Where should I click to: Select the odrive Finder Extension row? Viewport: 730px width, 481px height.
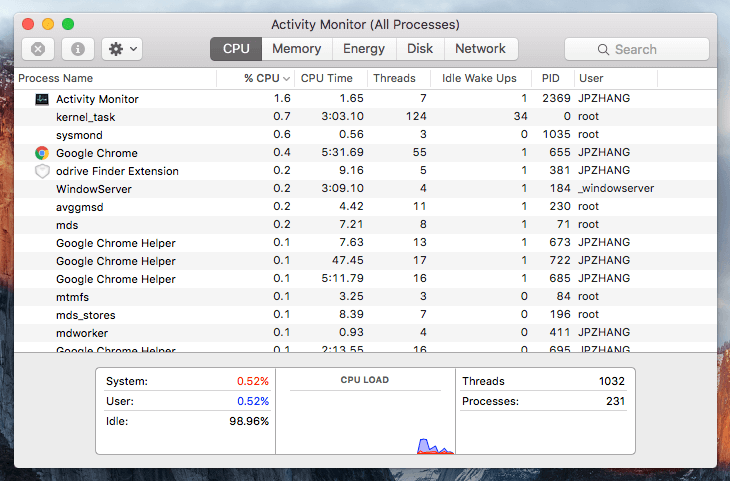365,171
